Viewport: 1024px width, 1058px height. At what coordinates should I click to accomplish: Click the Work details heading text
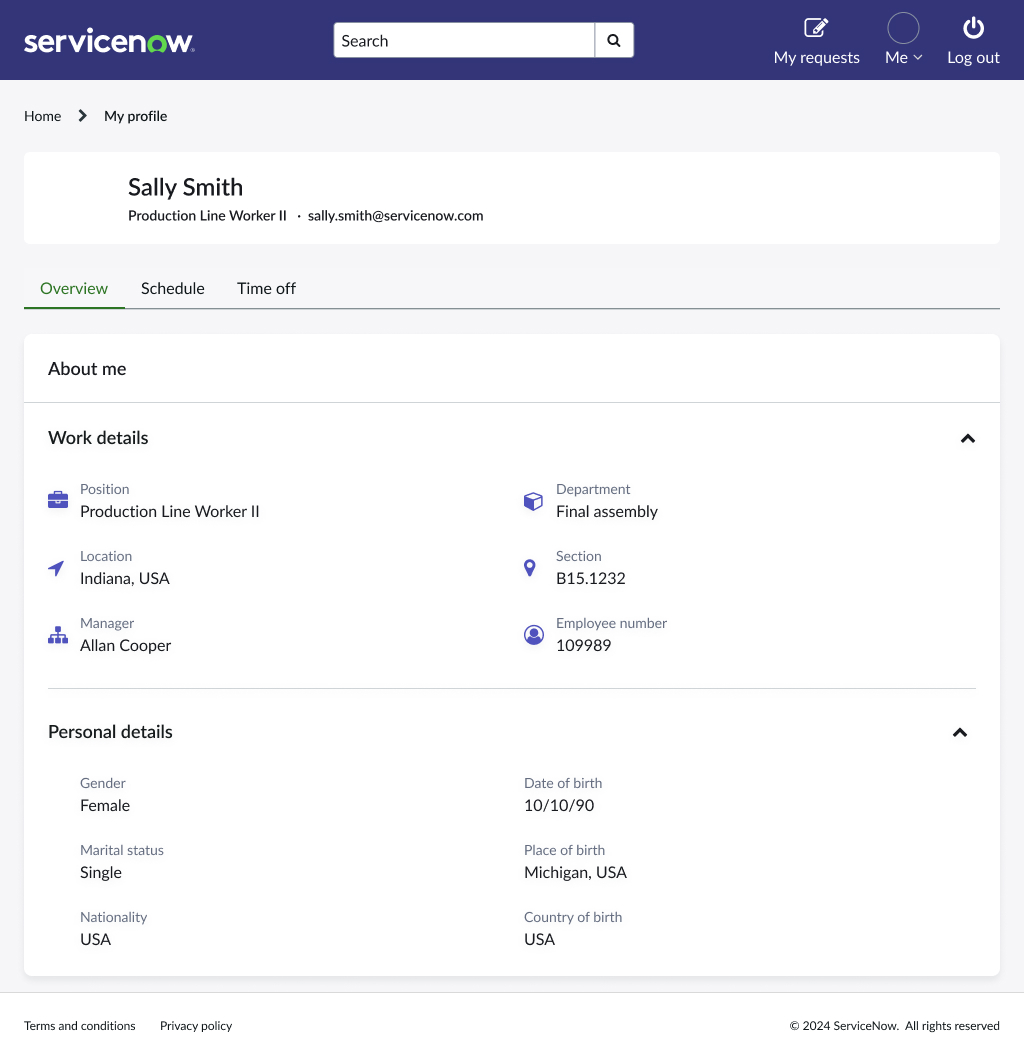tap(98, 438)
